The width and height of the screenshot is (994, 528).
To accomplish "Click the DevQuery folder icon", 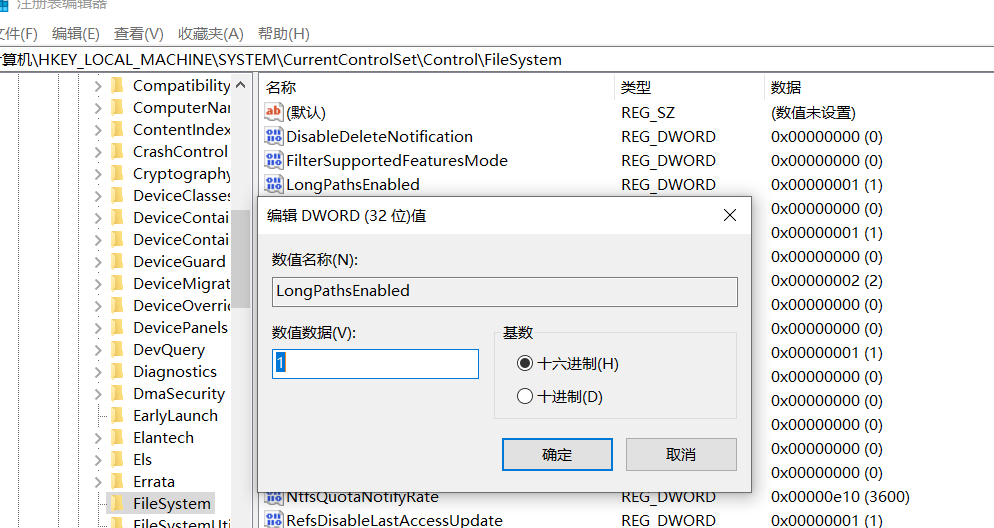I will (x=117, y=349).
